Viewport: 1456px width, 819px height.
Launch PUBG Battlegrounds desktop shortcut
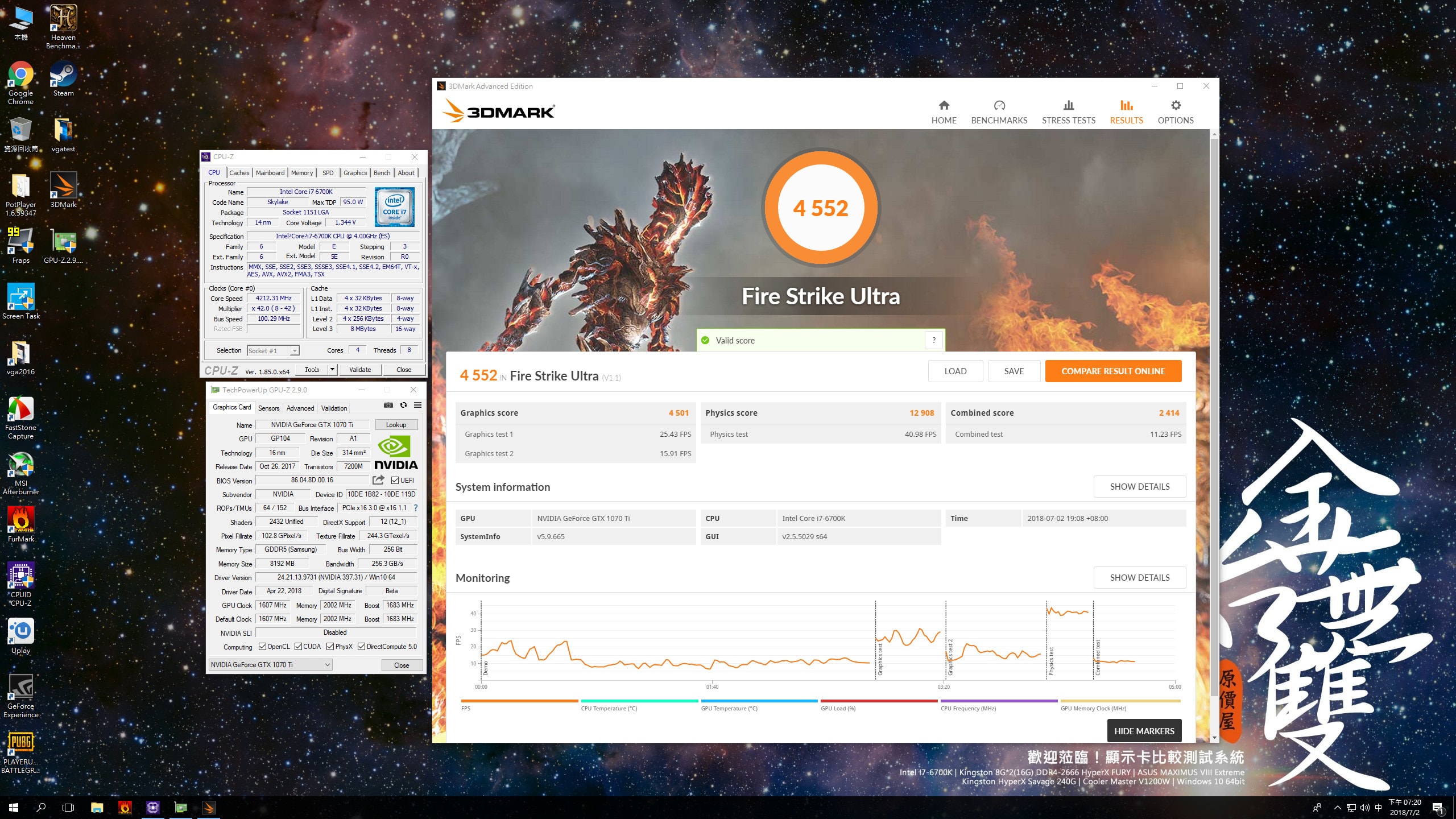(20, 752)
